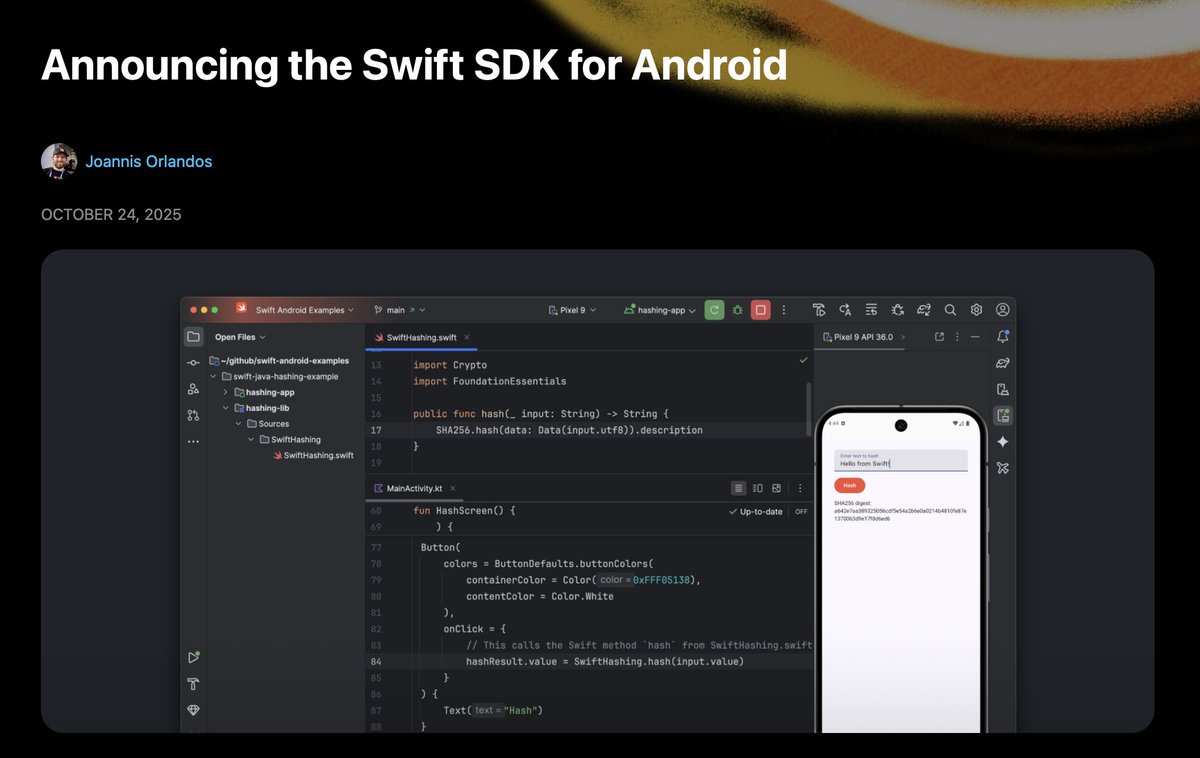Image resolution: width=1200 pixels, height=758 pixels.
Task: Click Joannis Orlandos avatar photo
Action: pyautogui.click(x=59, y=161)
